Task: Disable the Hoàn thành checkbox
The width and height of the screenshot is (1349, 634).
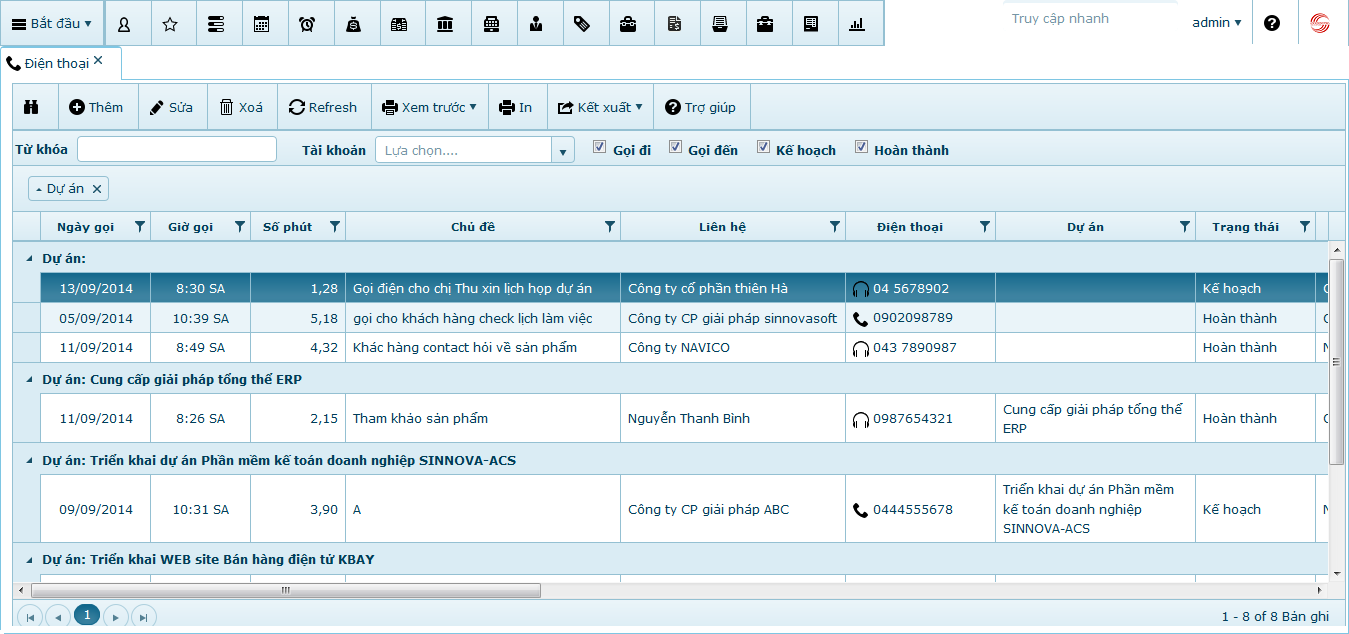Action: pyautogui.click(x=861, y=148)
